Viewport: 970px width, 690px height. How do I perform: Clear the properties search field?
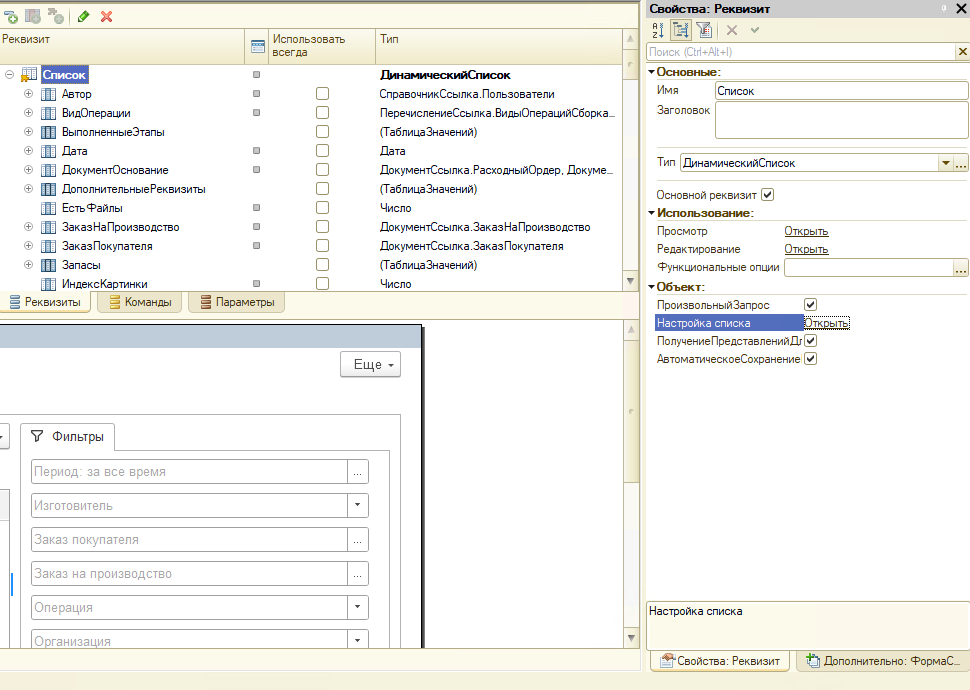pyautogui.click(x=963, y=52)
